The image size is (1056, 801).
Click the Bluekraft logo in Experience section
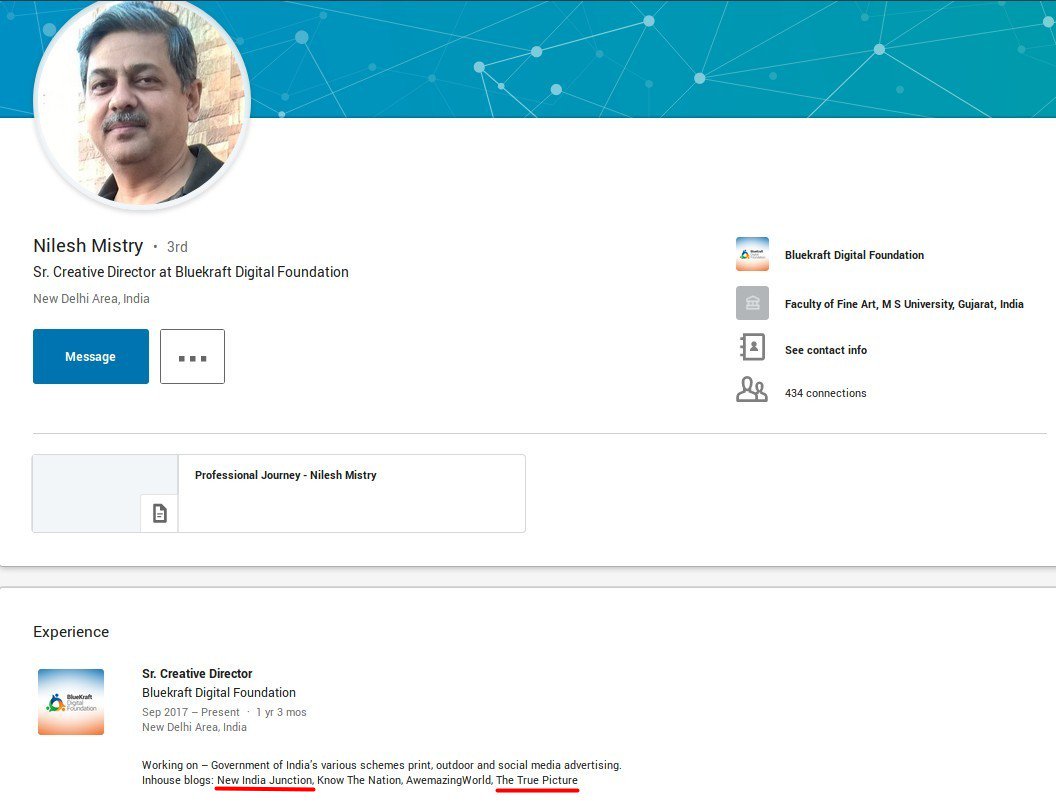point(71,702)
